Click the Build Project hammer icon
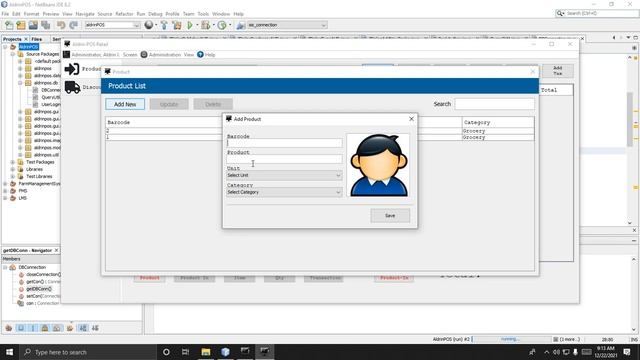Viewport: 640px width, 360px height. click(164, 25)
